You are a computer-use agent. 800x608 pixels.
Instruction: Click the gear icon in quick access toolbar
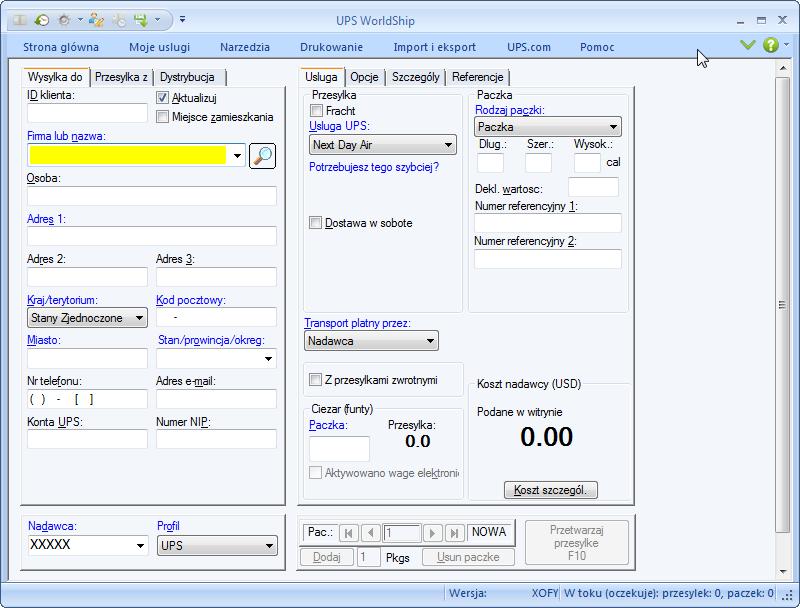(x=64, y=20)
